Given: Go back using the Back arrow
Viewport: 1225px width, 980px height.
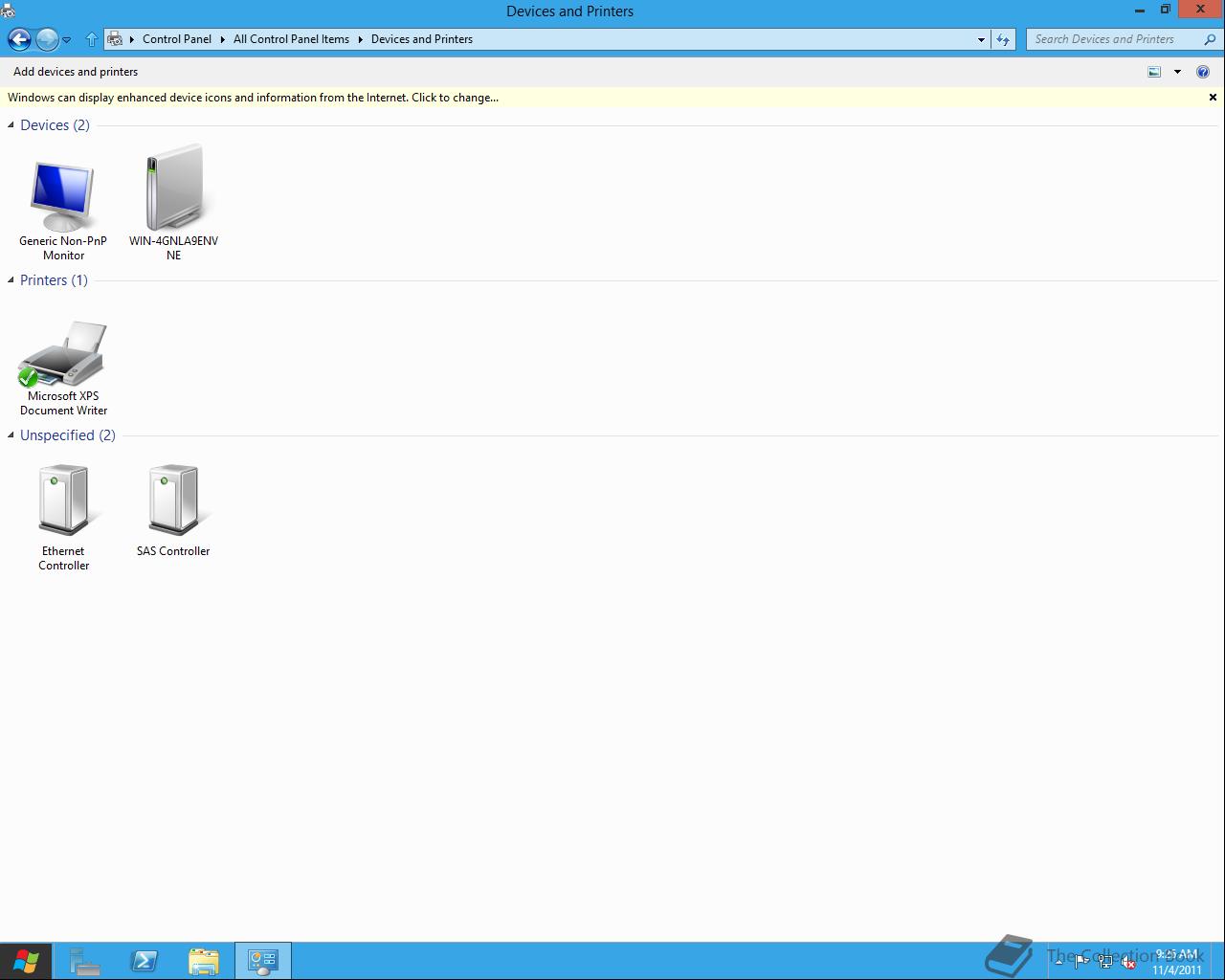Looking at the screenshot, I should point(19,39).
